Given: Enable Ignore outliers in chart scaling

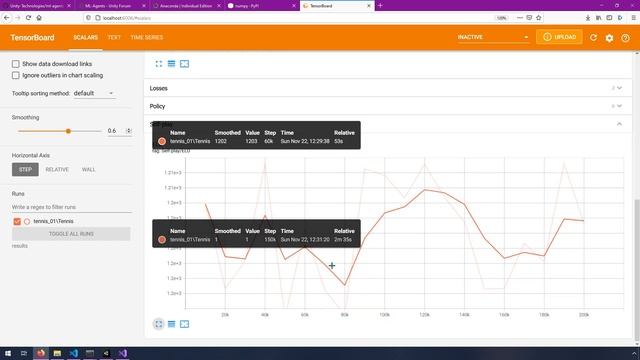Looking at the screenshot, I should [16, 76].
